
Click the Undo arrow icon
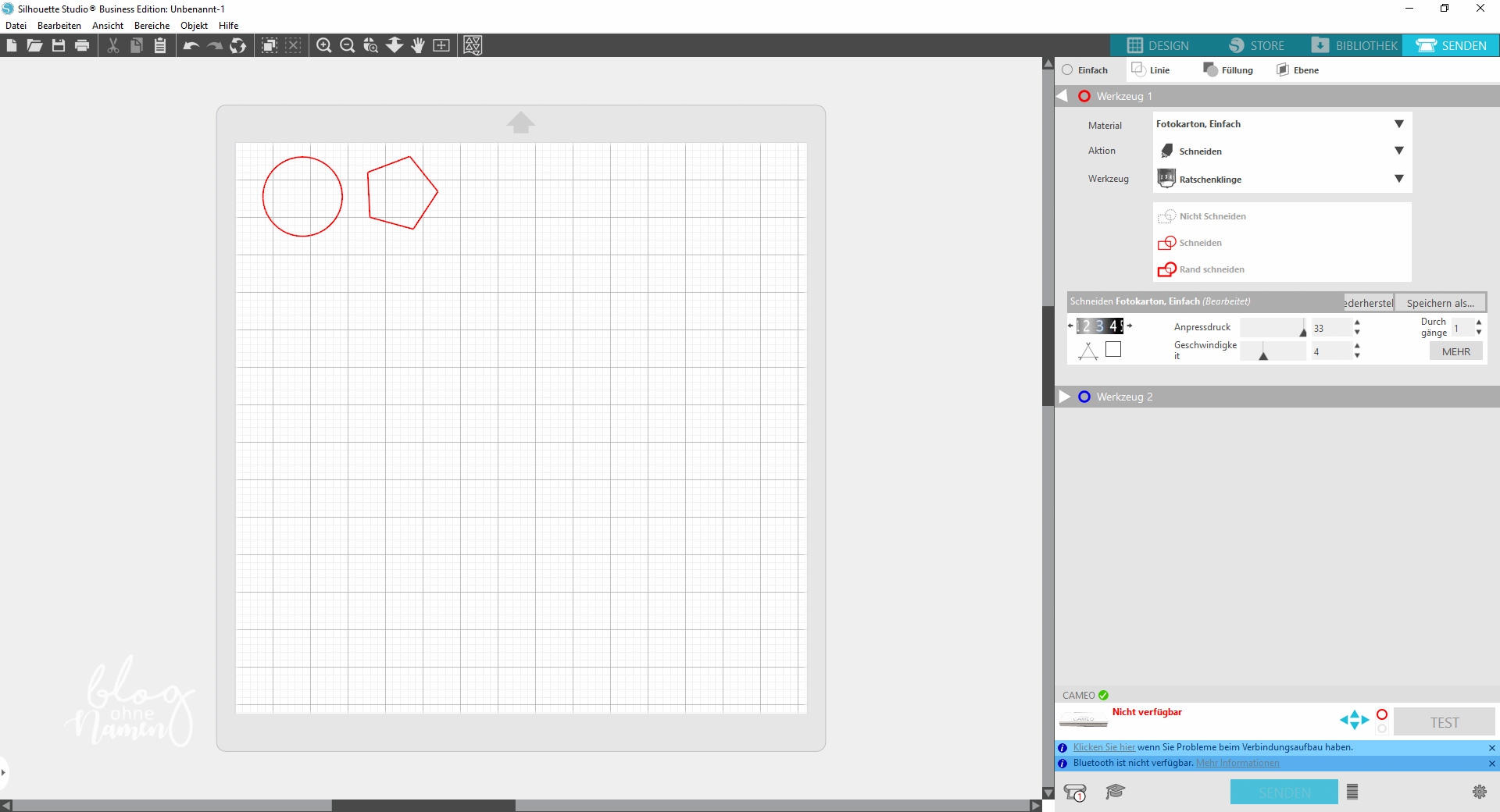191,45
